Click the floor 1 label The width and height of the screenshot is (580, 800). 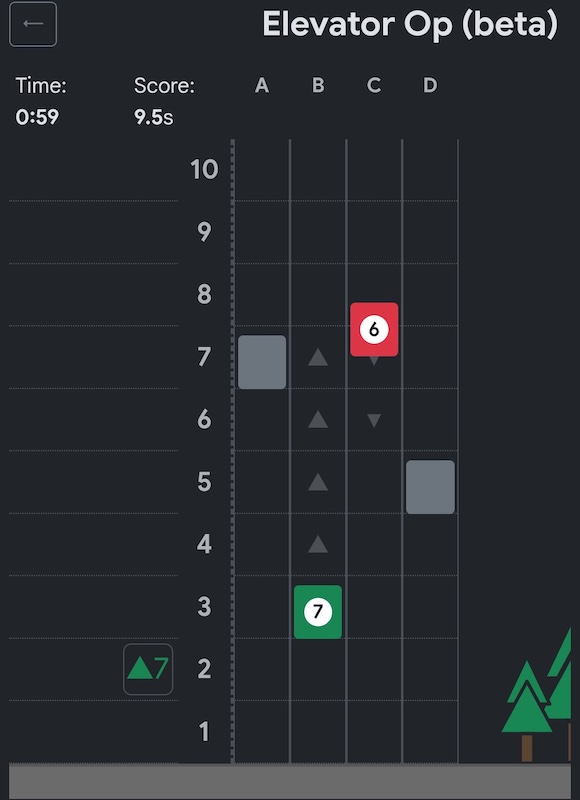204,732
